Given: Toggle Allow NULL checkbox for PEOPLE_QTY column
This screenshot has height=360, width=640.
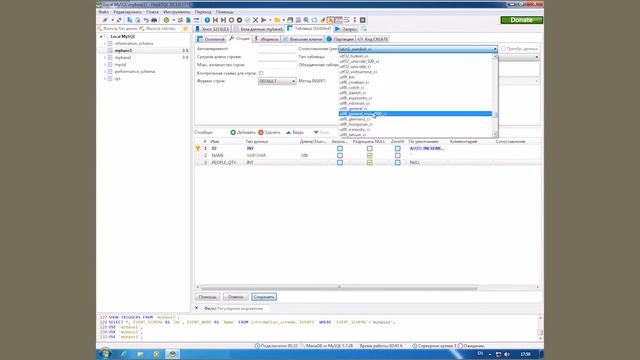Looking at the screenshot, I should (x=369, y=162).
